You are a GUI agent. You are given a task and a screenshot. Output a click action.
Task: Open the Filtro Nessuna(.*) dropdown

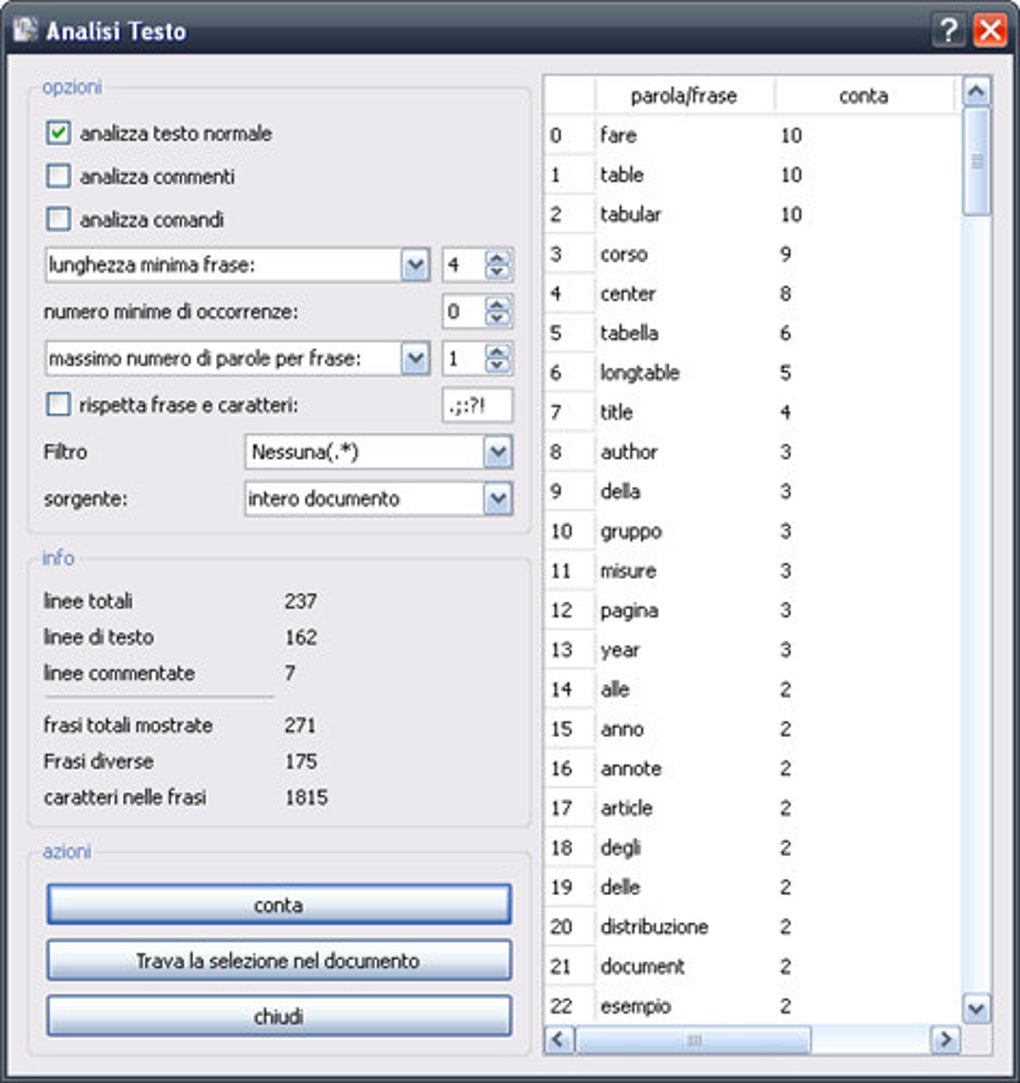(x=497, y=452)
